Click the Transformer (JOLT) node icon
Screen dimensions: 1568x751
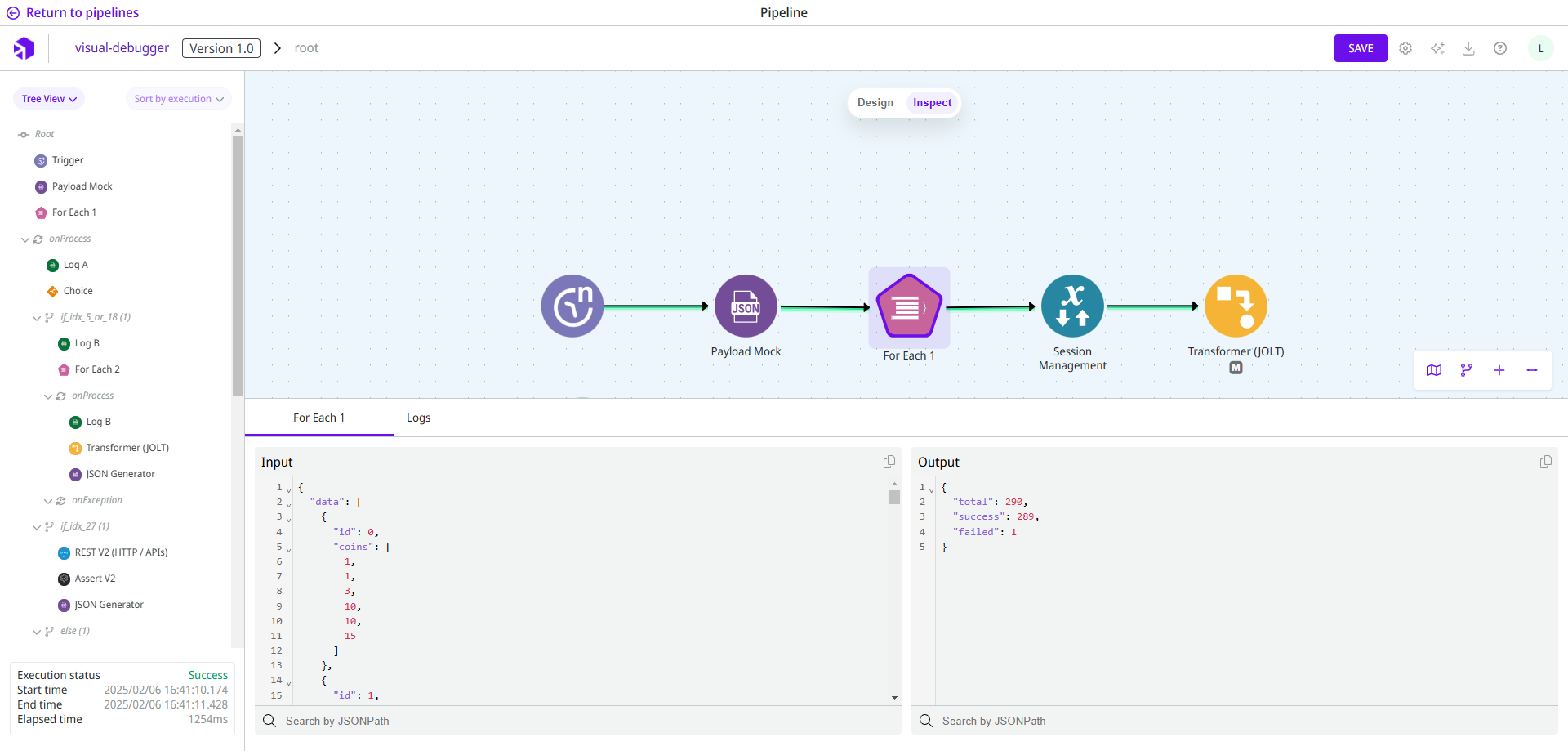pos(1236,306)
